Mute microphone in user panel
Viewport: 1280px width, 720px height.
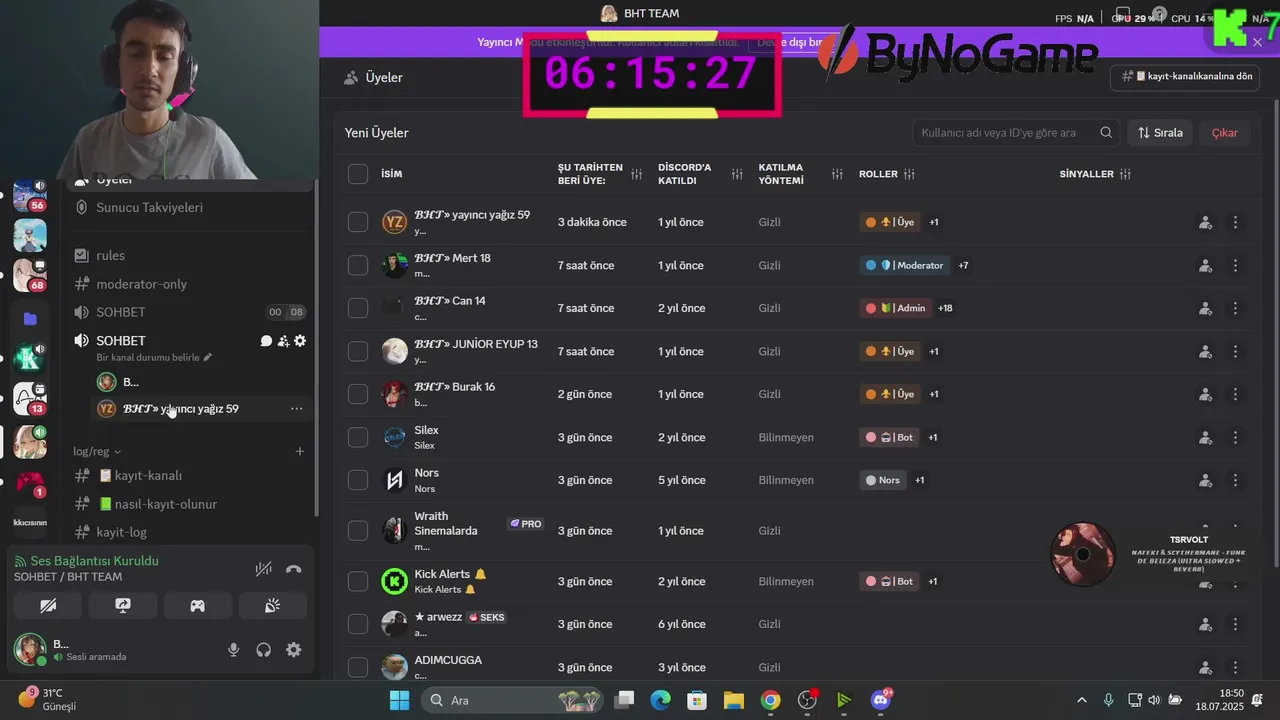point(233,650)
